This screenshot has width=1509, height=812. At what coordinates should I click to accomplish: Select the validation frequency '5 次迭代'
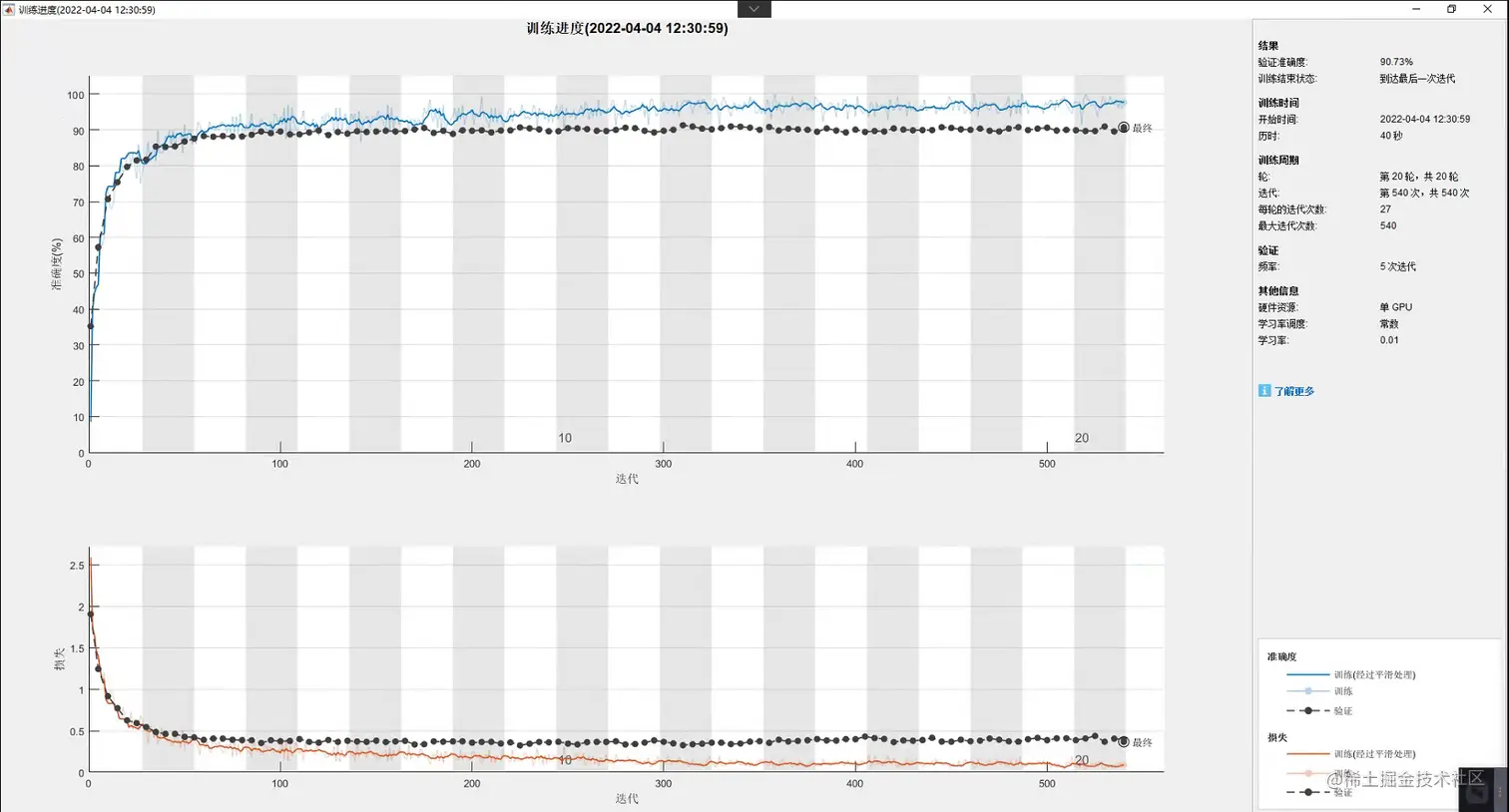[1398, 266]
